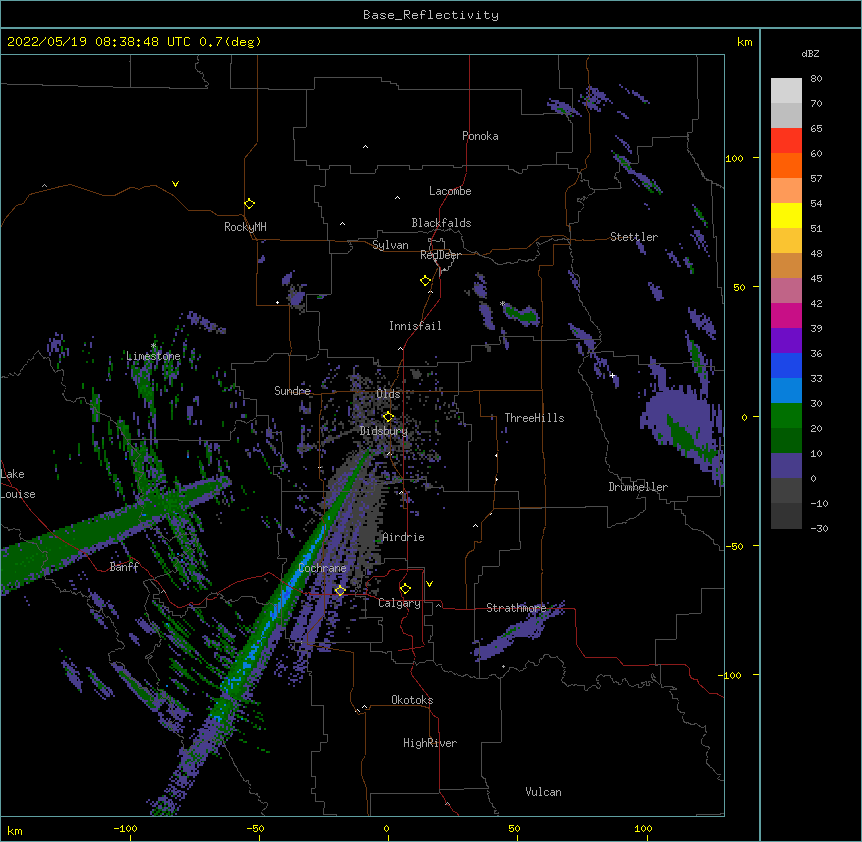Click the Okotoks town label

412,700
